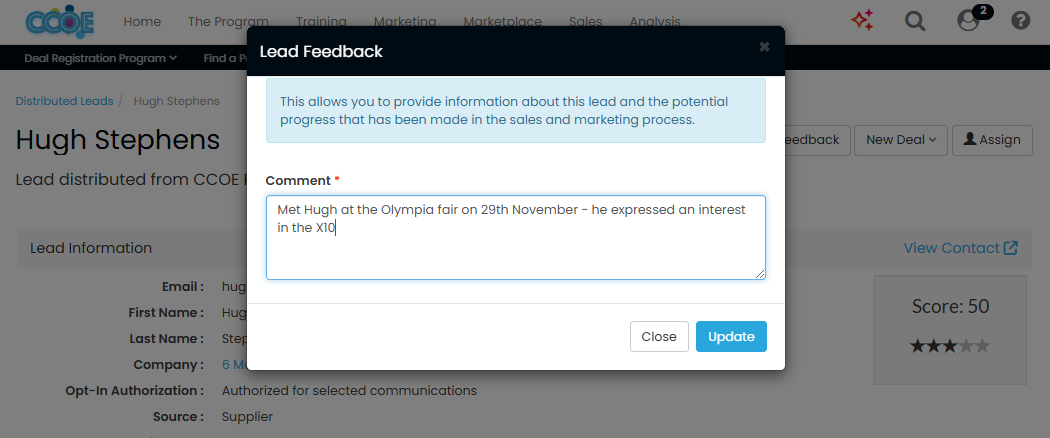Expand Deal Registration Program dropdown
This screenshot has width=1050, height=438.
[x=100, y=58]
